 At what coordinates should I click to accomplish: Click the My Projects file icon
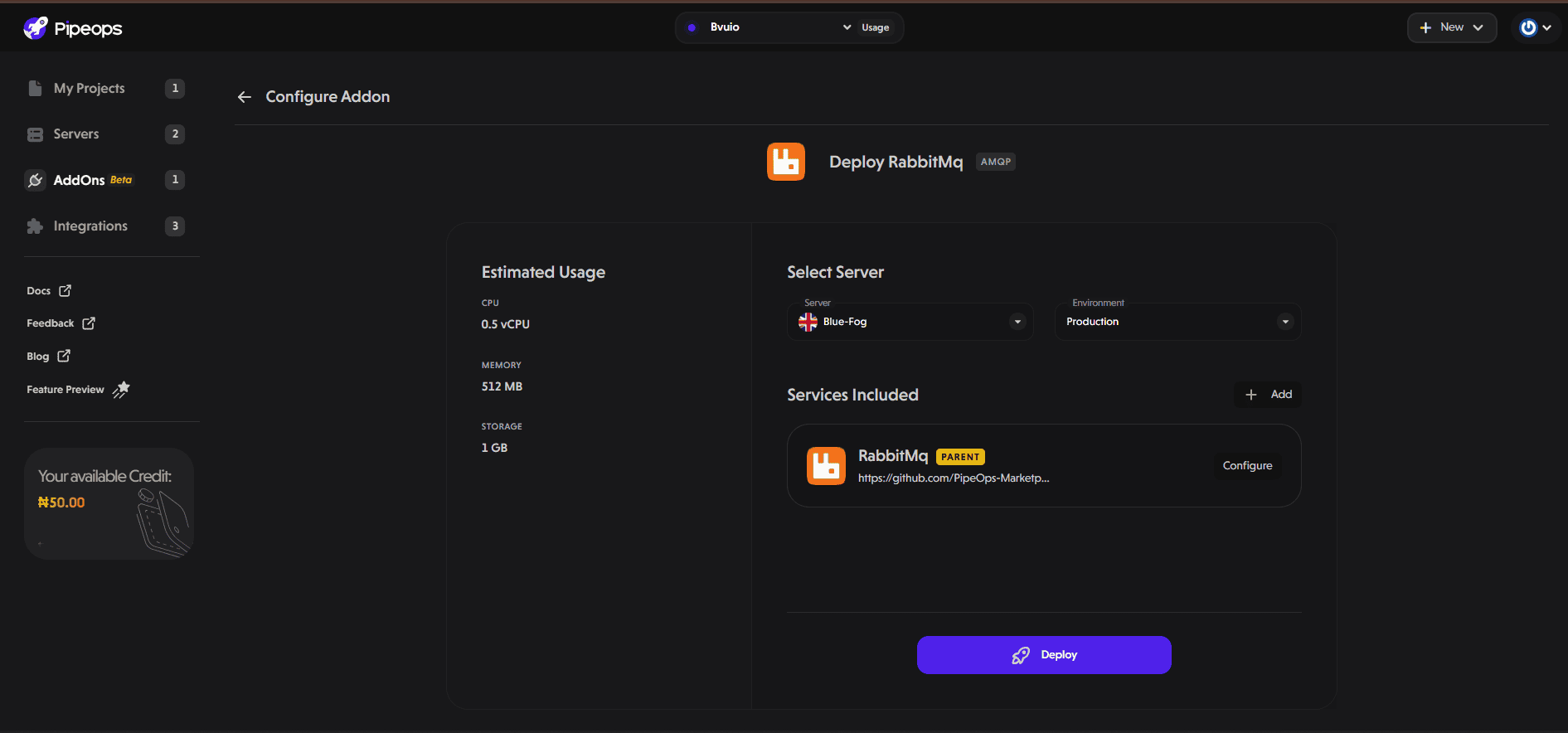[35, 88]
